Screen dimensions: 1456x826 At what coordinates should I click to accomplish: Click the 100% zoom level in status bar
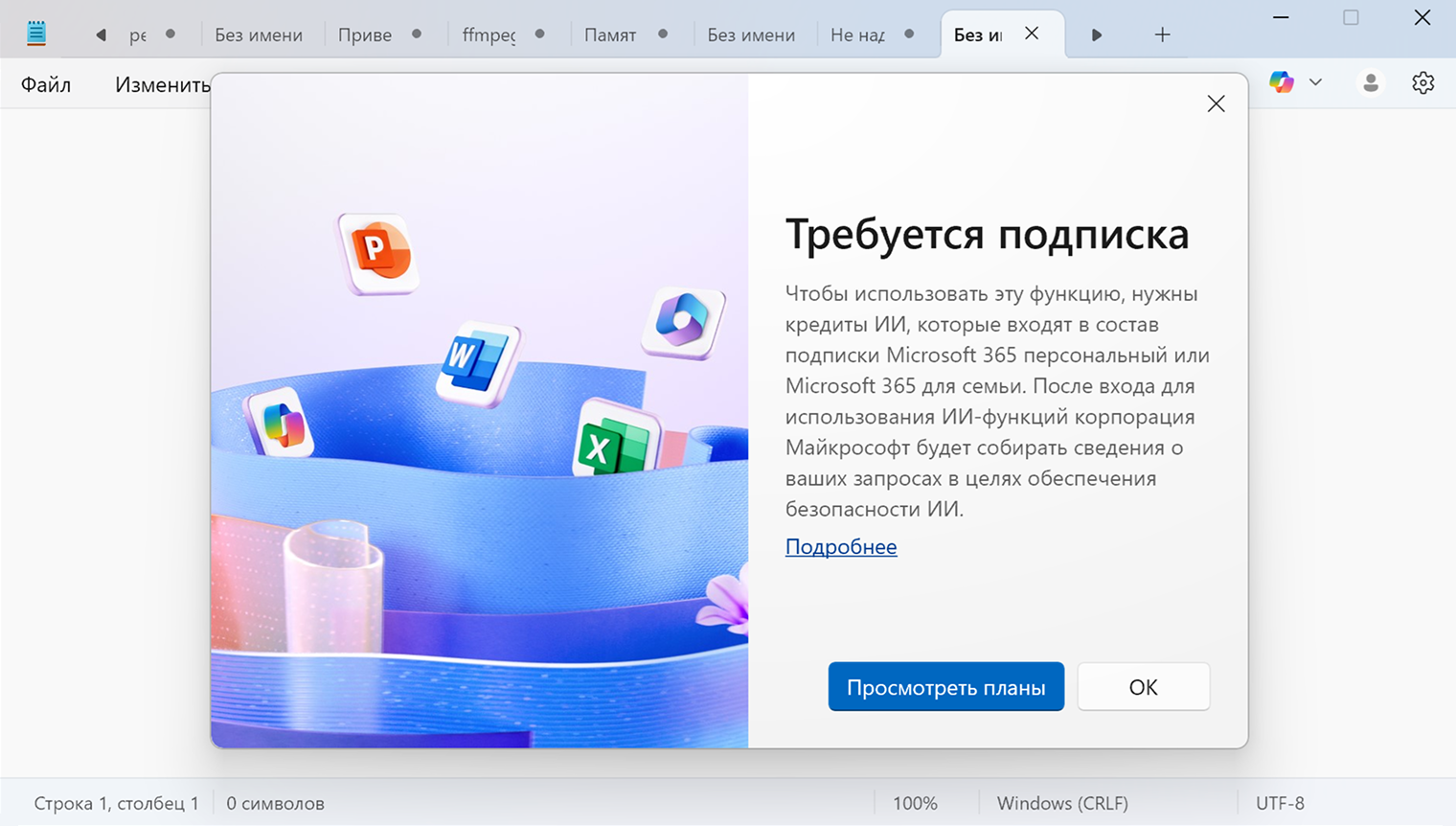tap(915, 803)
